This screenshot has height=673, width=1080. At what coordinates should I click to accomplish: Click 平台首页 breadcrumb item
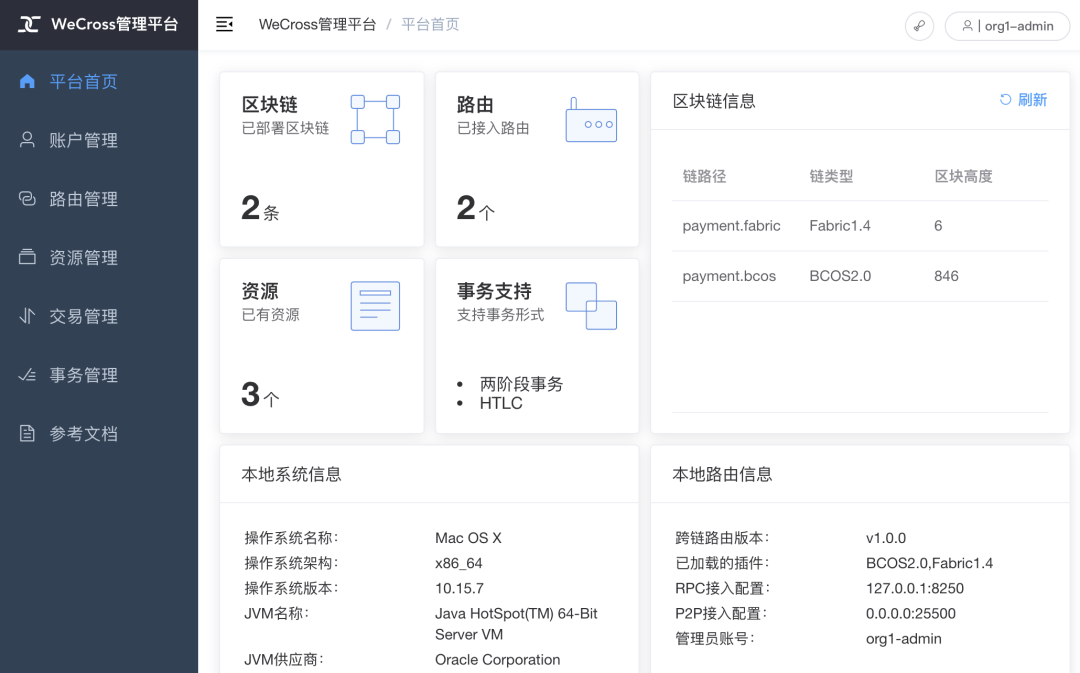[x=430, y=25]
